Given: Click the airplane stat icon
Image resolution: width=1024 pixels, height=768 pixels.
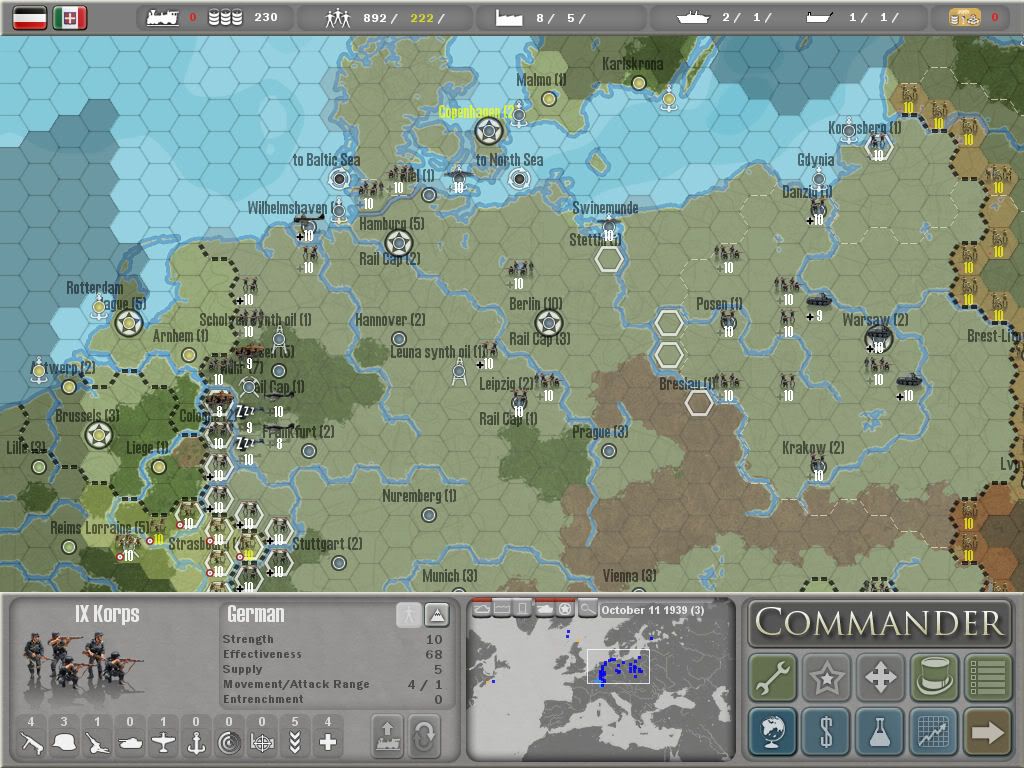Looking at the screenshot, I should [163, 743].
